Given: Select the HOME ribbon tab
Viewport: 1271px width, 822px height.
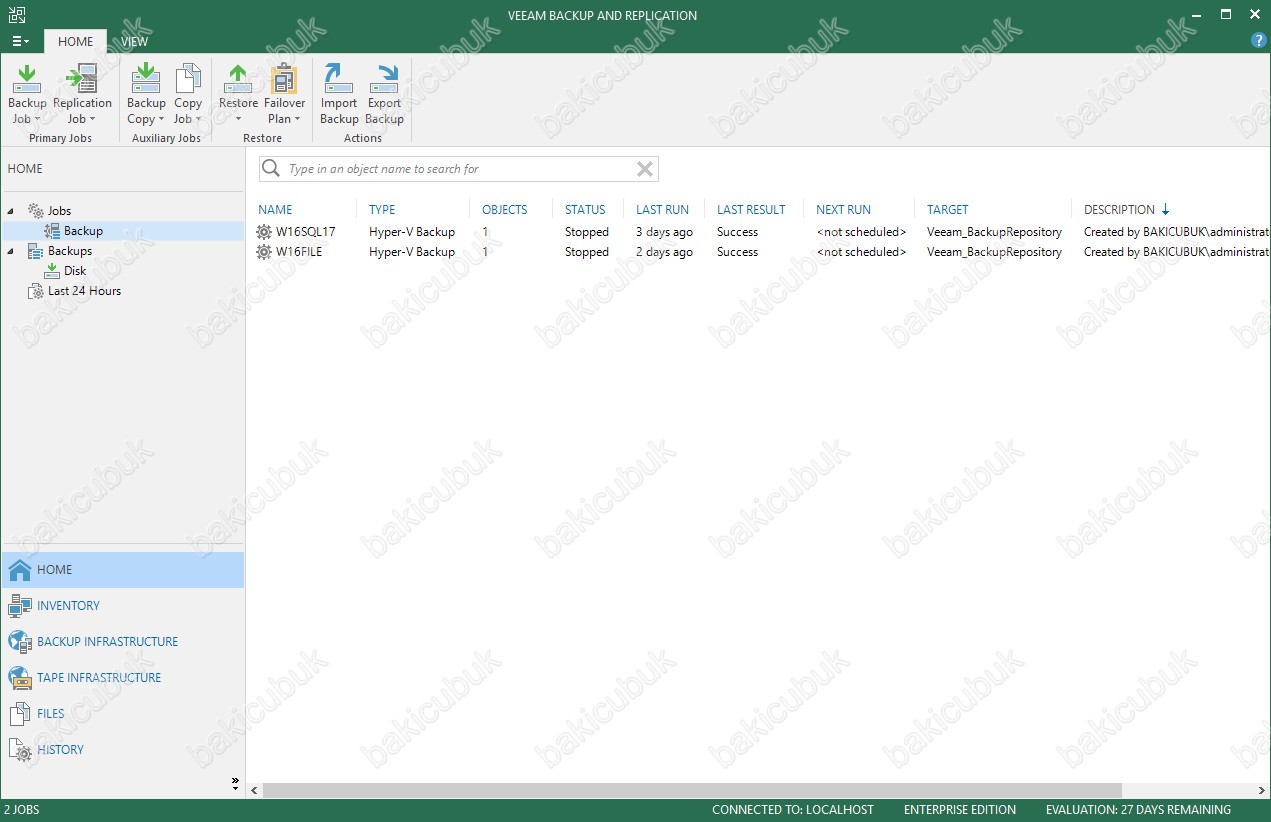Looking at the screenshot, I should click(75, 41).
